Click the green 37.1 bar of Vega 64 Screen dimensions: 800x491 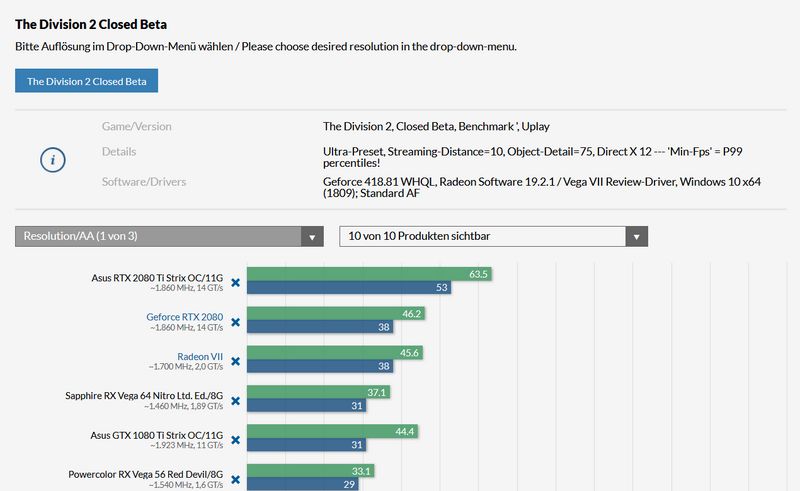(x=318, y=392)
